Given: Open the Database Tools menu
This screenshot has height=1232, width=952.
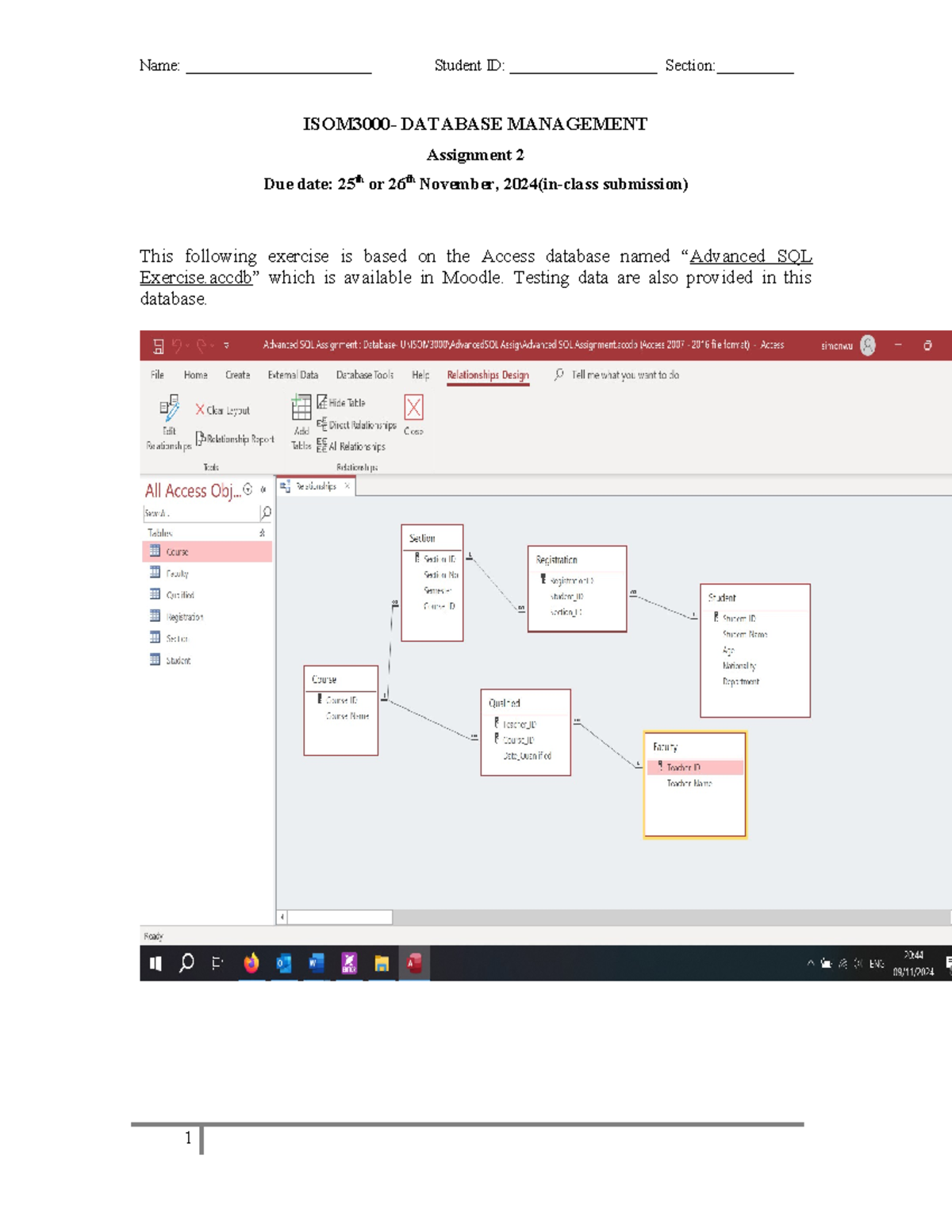Looking at the screenshot, I should coord(367,374).
